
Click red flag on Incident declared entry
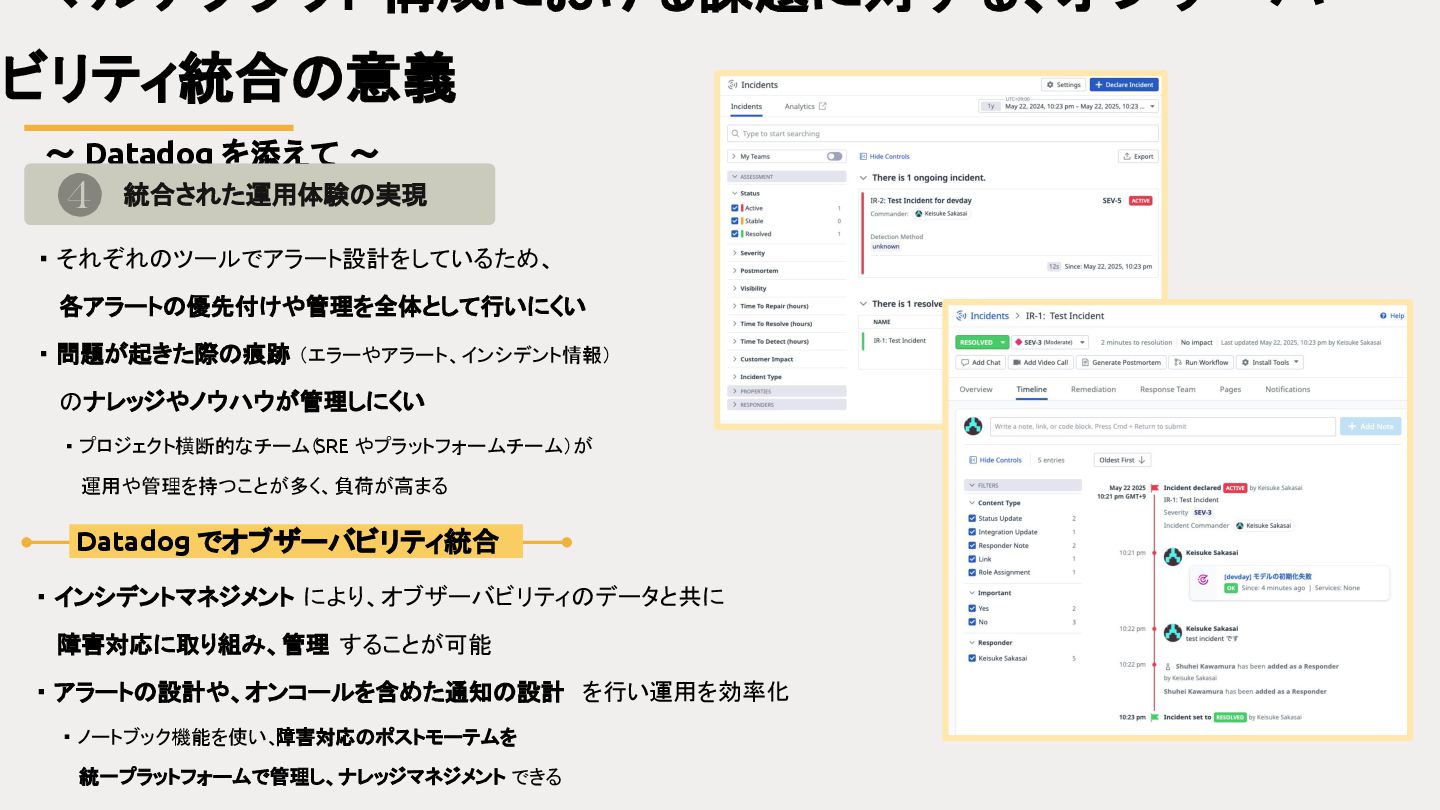[x=1154, y=488]
